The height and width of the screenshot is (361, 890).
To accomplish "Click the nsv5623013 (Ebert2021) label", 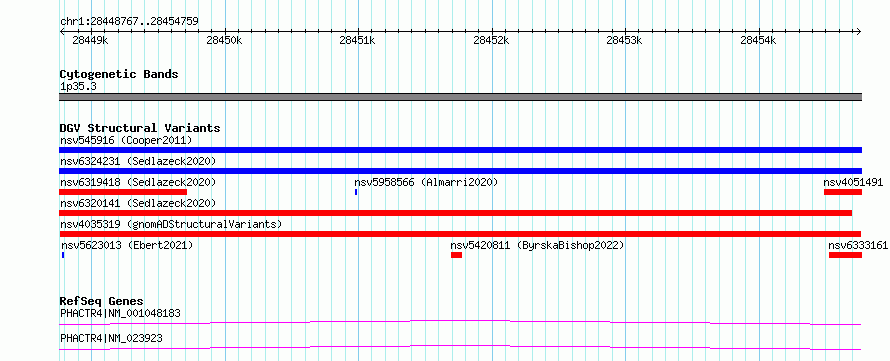I will coord(127,245).
